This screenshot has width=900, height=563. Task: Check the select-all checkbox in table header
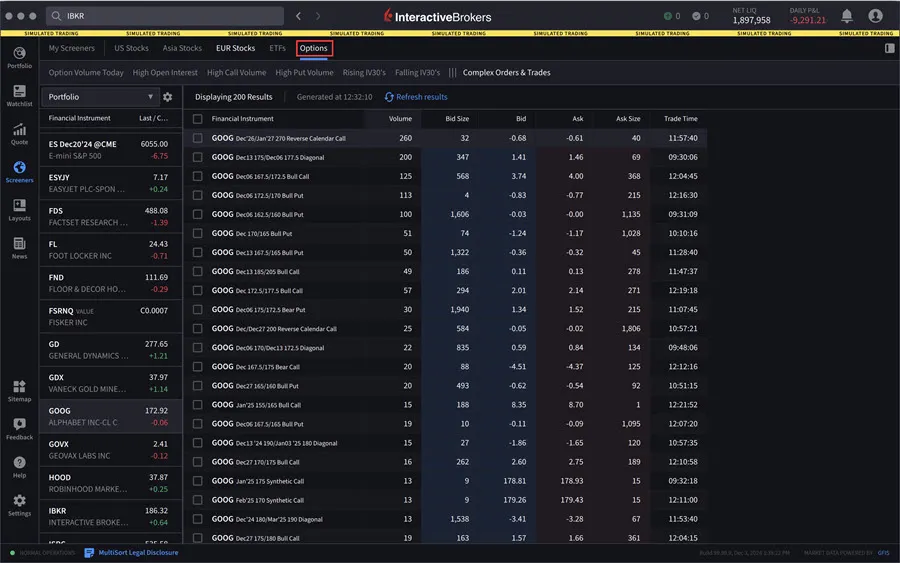pyautogui.click(x=197, y=119)
